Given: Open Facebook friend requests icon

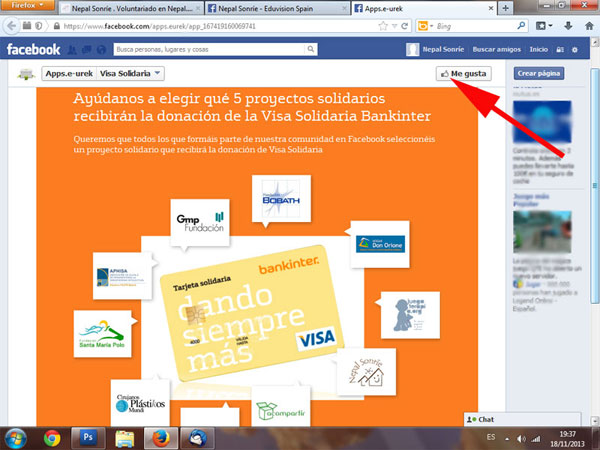Looking at the screenshot, I should [x=72, y=49].
